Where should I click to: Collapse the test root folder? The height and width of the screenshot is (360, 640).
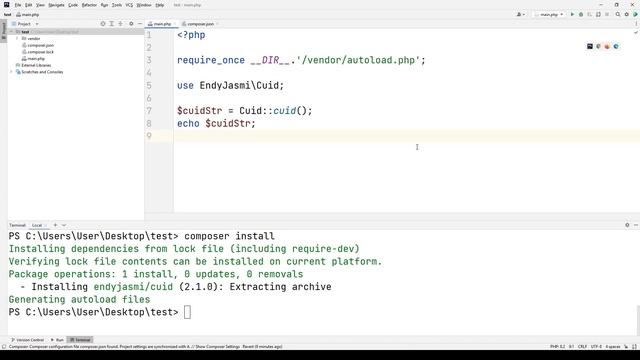point(12,32)
